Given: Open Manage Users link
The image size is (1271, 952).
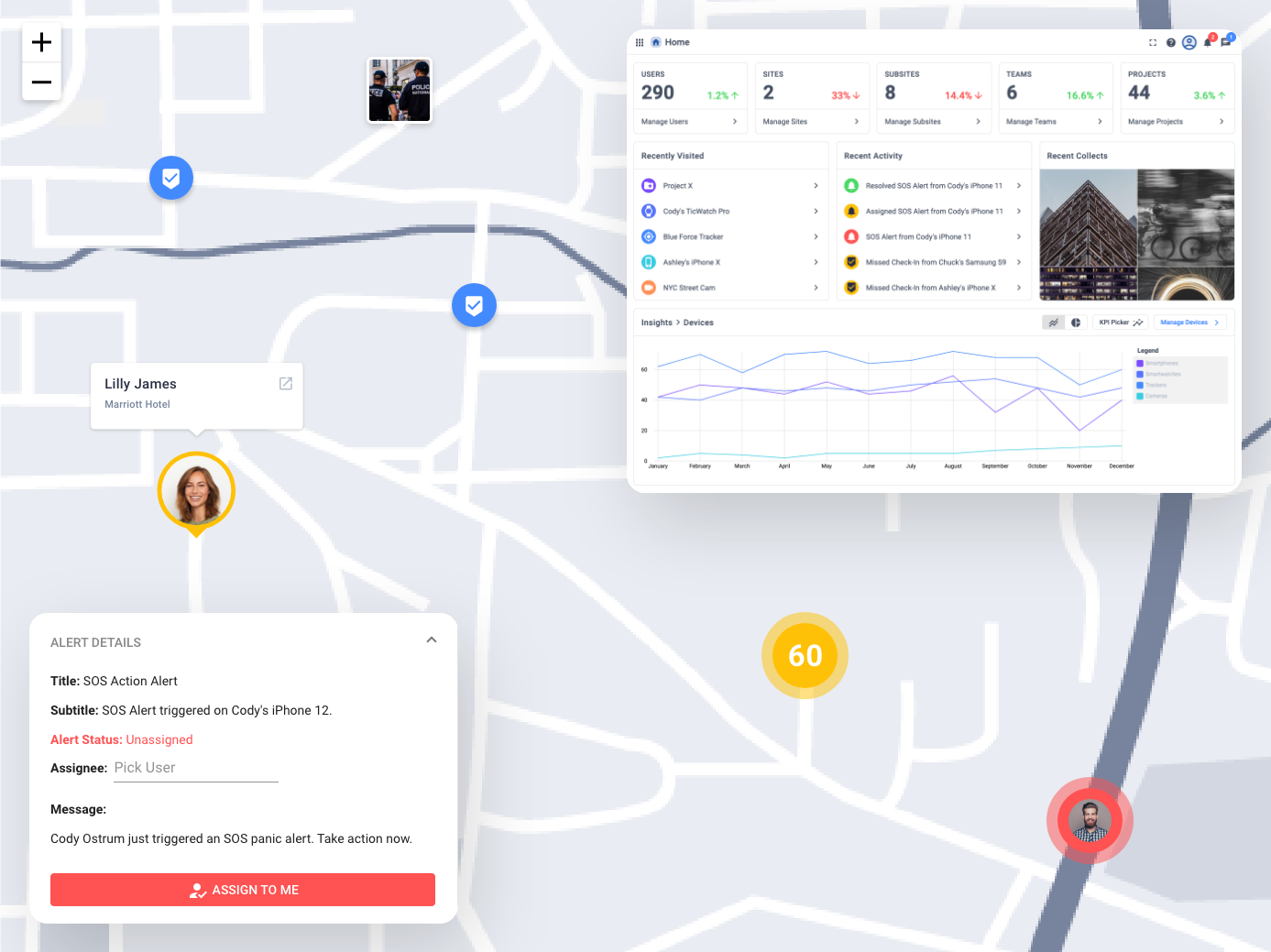Looking at the screenshot, I should [x=689, y=122].
